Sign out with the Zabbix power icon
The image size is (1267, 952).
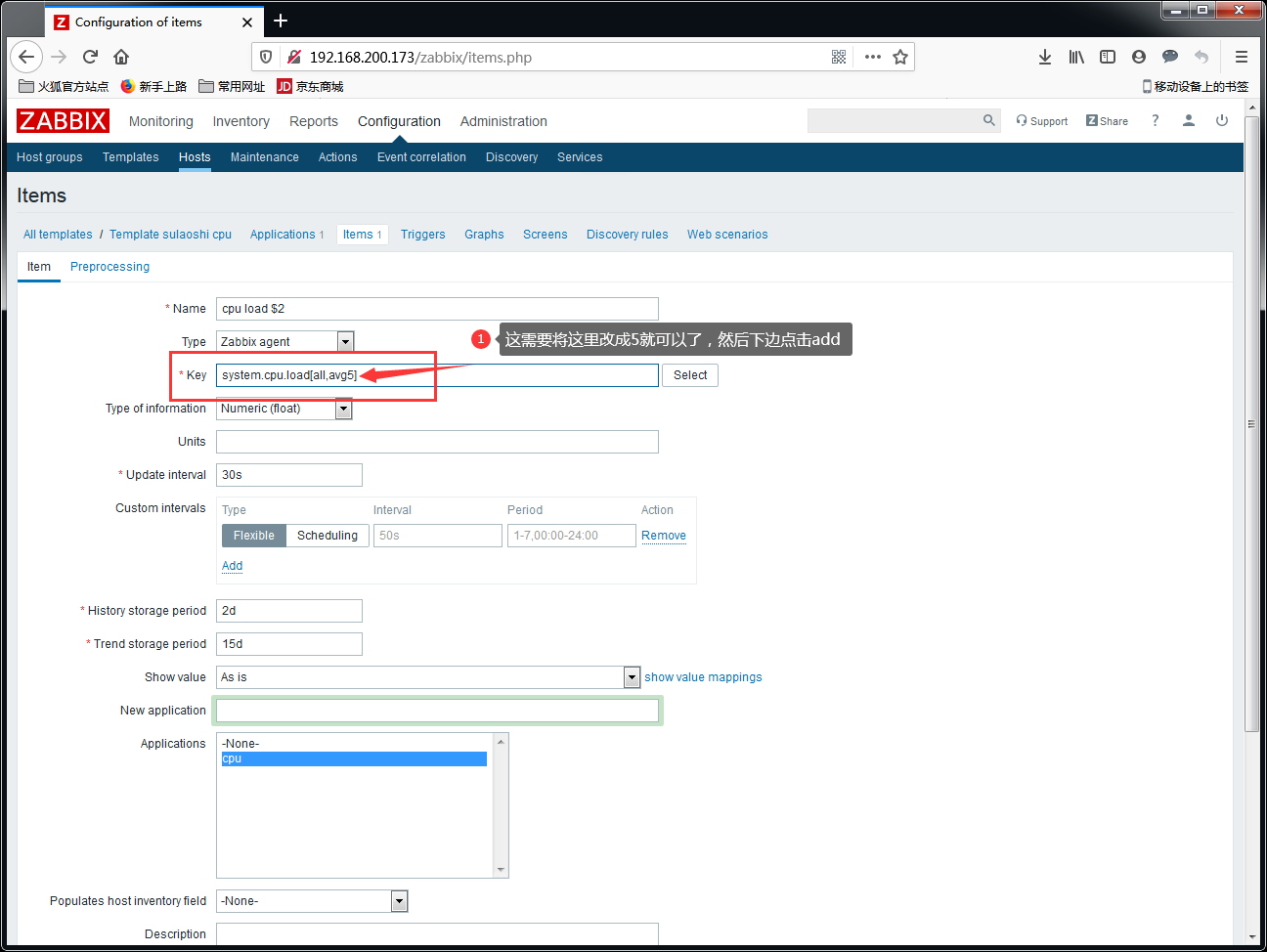tap(1222, 120)
